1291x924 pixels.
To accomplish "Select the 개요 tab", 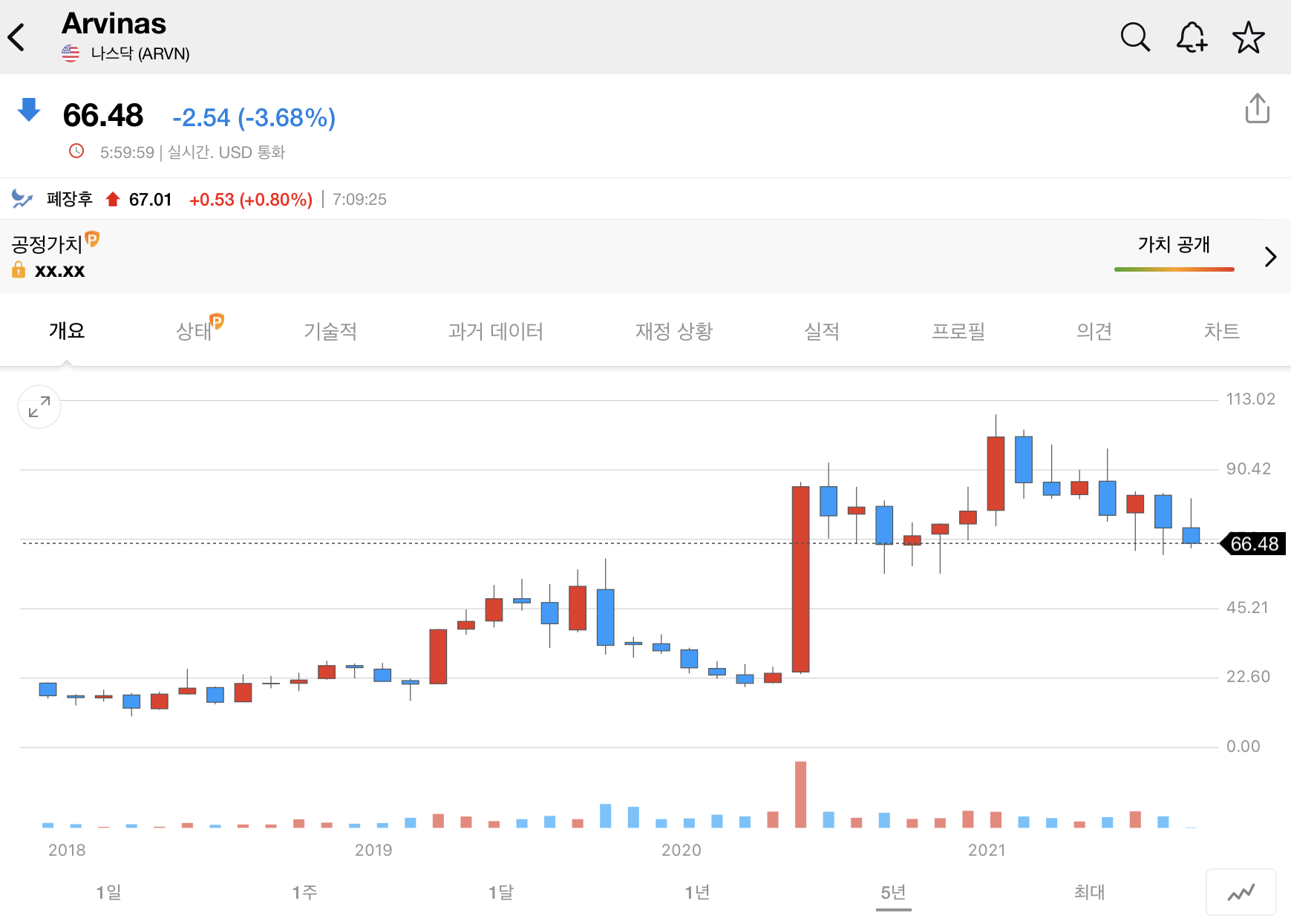I will coord(67,331).
